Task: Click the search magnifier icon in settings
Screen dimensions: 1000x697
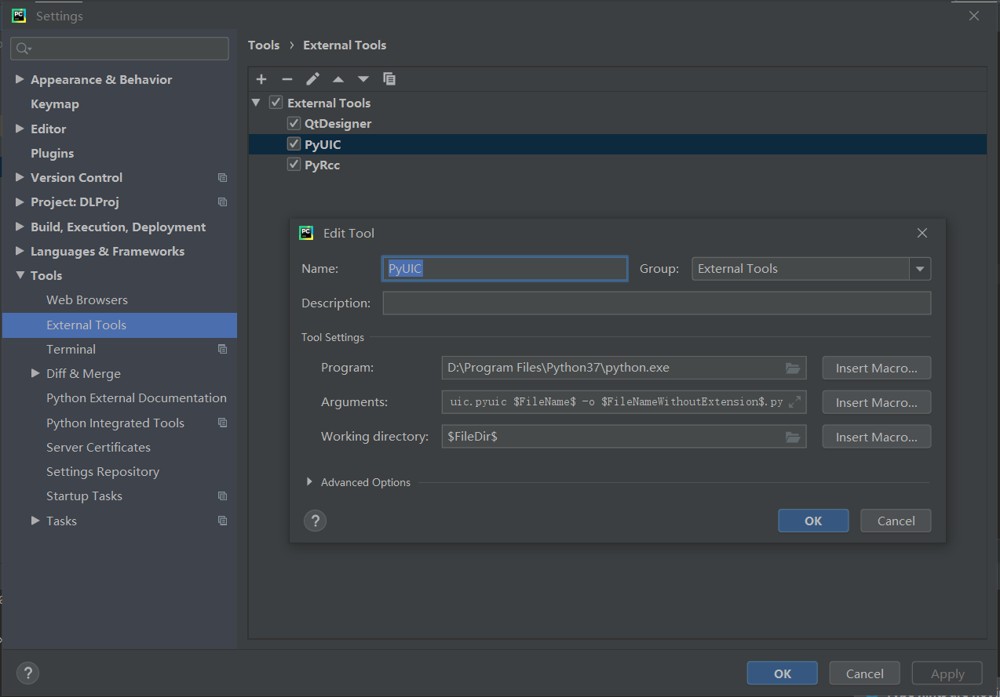Action: point(24,48)
